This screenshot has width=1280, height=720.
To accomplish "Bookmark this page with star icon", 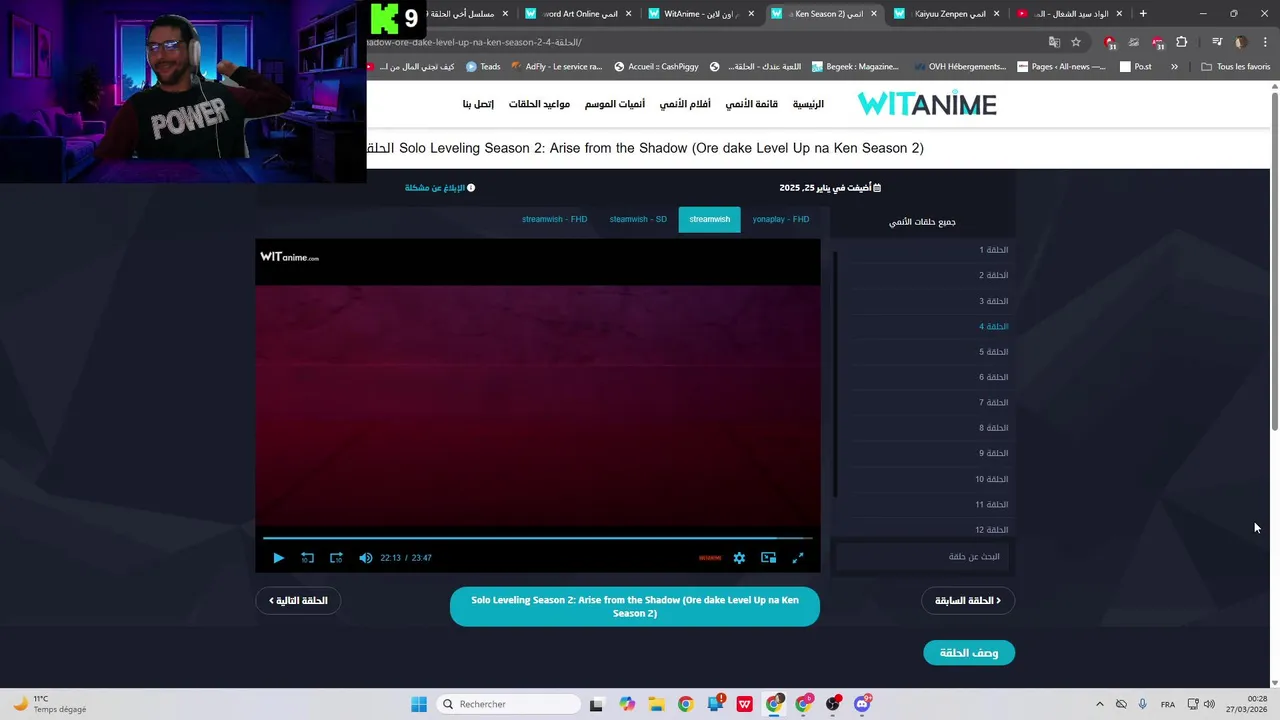I will 1076,42.
